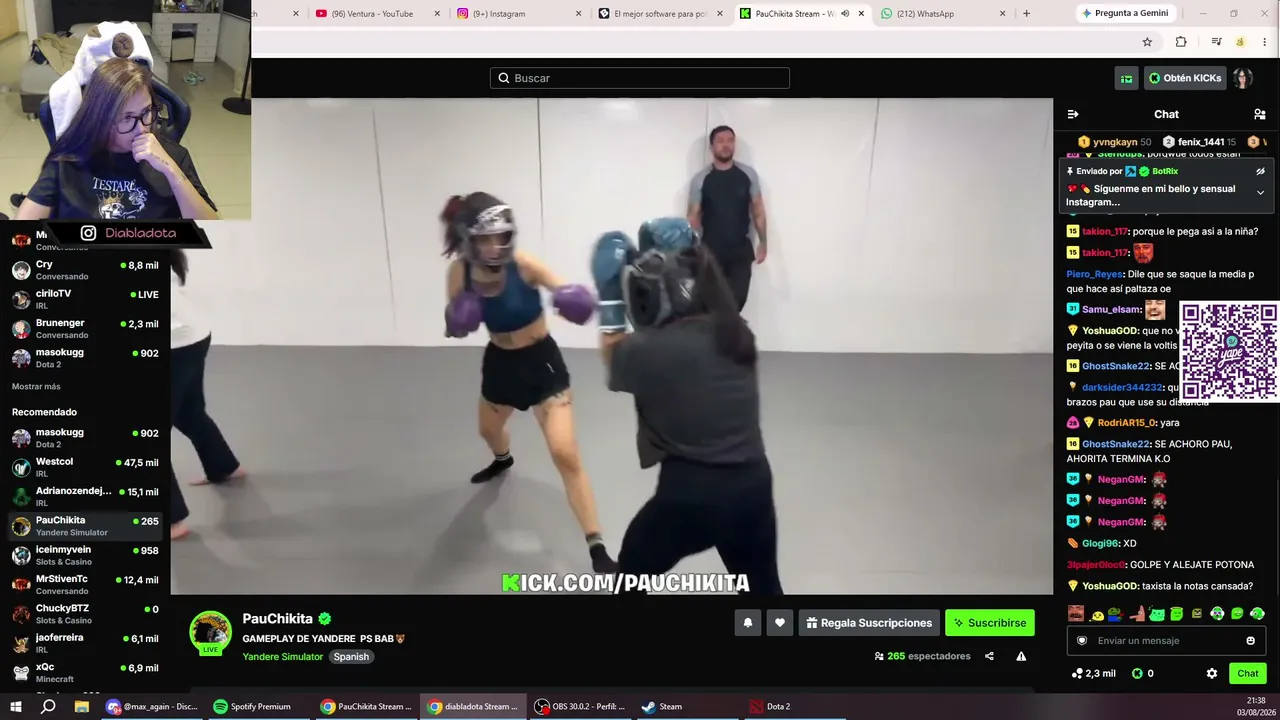This screenshot has height=720, width=1280.
Task: Open the Westcol recommended channel
Action: pyautogui.click(x=85, y=467)
